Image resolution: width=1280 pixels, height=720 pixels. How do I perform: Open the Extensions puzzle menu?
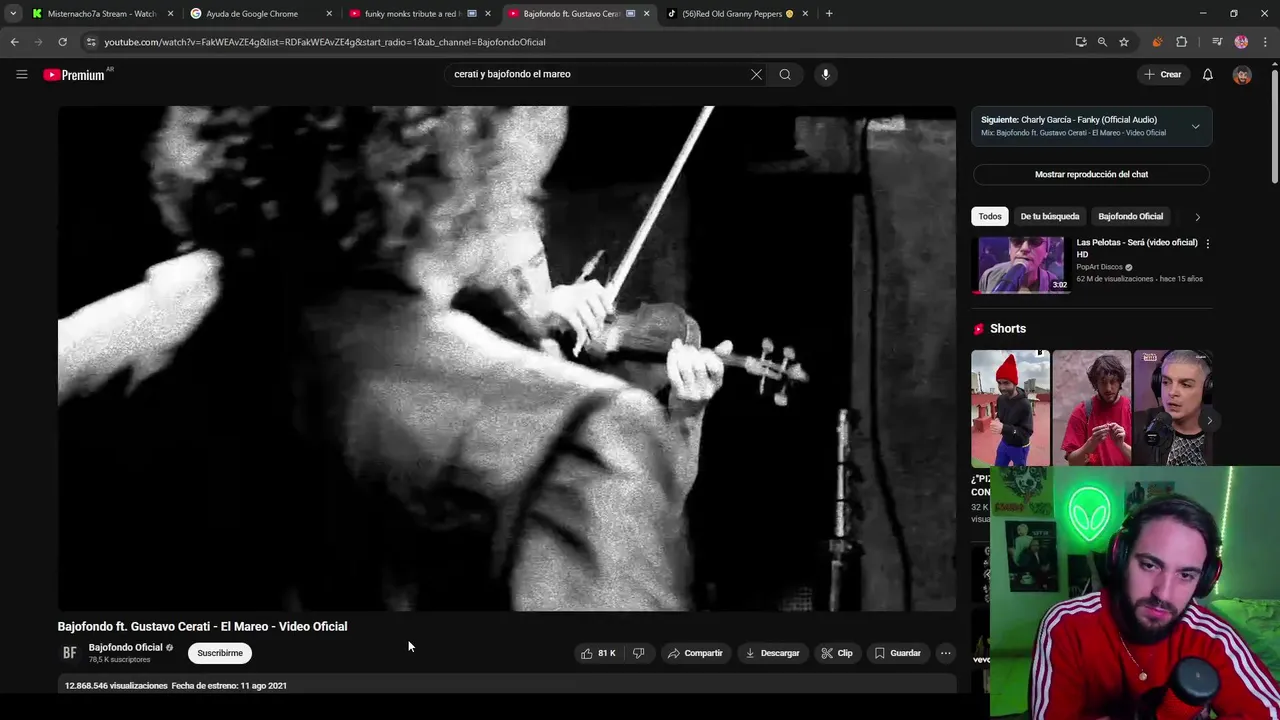point(1181,42)
